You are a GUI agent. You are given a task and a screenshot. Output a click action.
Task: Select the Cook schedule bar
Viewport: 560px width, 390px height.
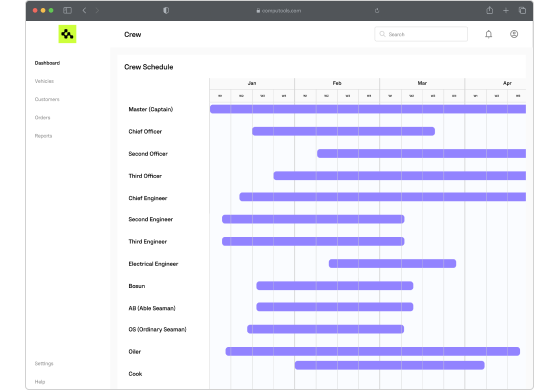coord(390,365)
